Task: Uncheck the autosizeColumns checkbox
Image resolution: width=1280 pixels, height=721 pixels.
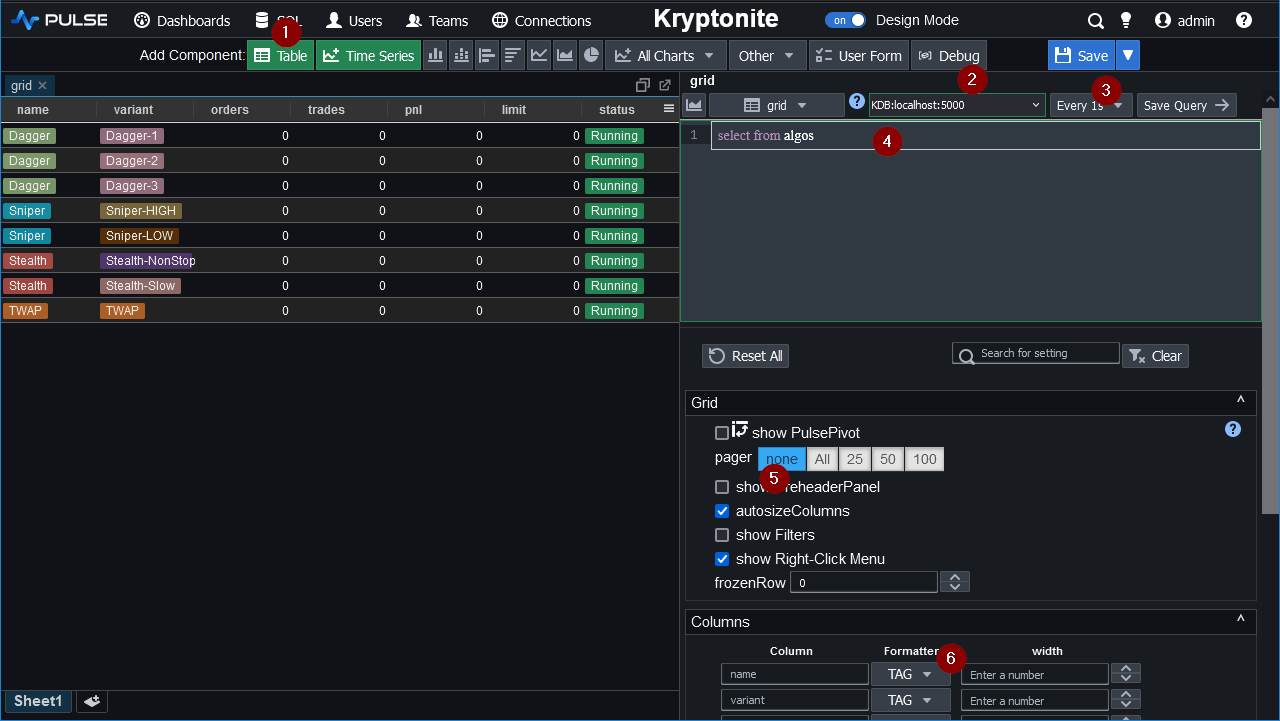Action: tap(722, 511)
